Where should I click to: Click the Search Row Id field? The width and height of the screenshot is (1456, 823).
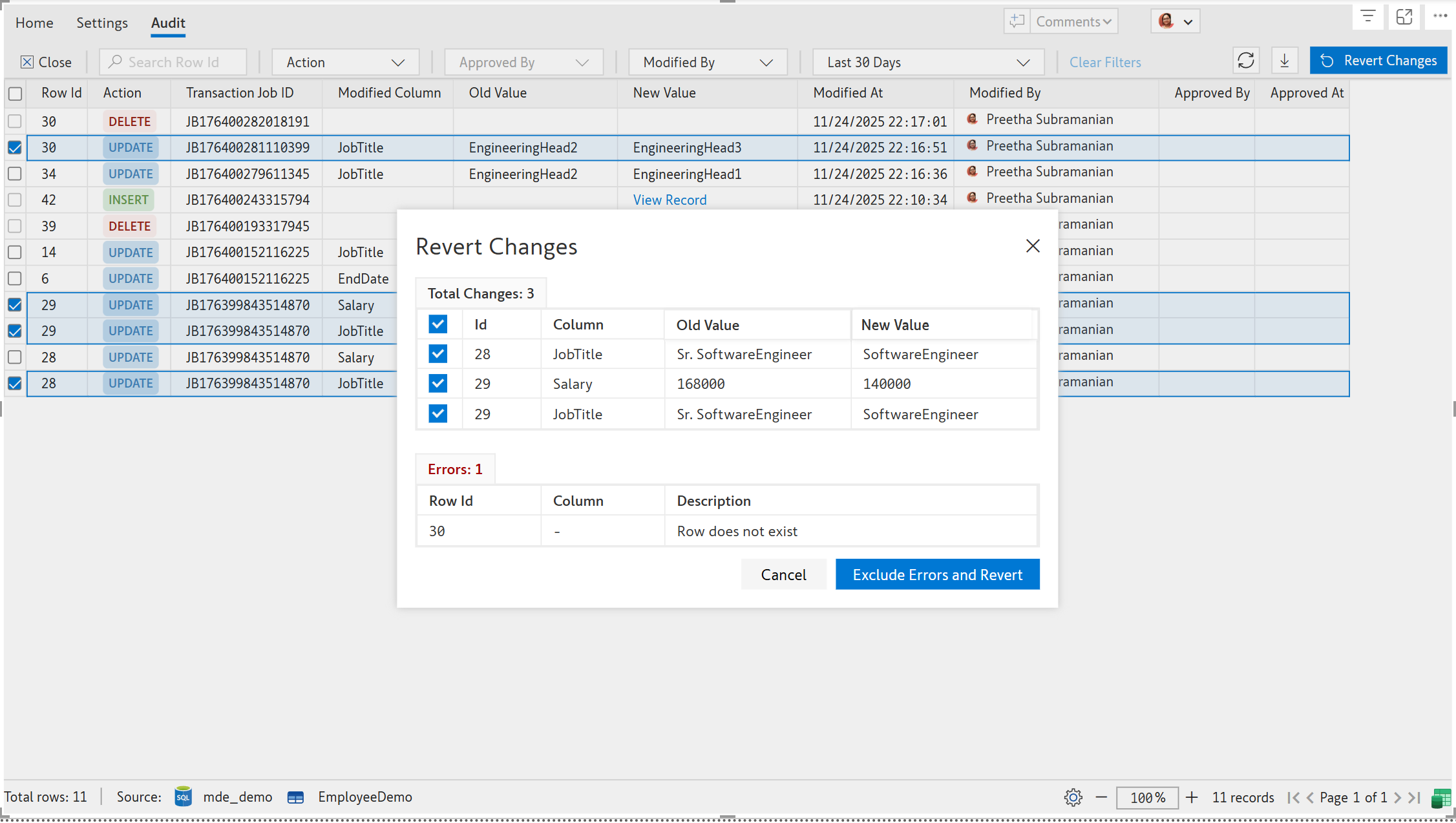173,63
